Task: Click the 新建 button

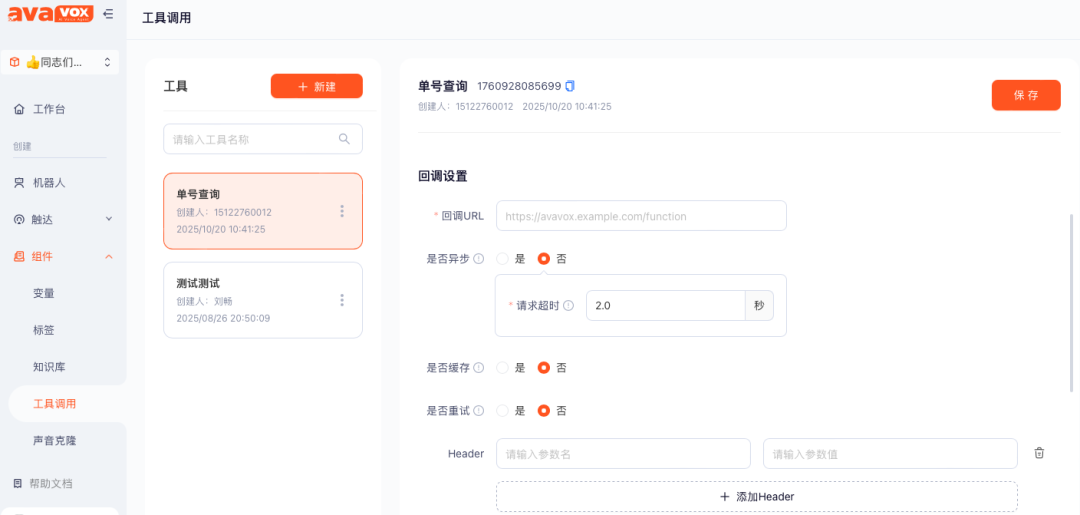Action: pos(317,86)
